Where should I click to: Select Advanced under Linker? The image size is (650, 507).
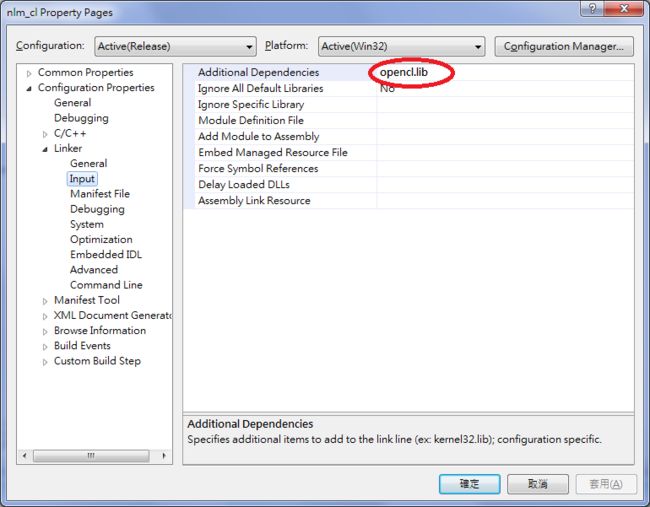tap(94, 269)
